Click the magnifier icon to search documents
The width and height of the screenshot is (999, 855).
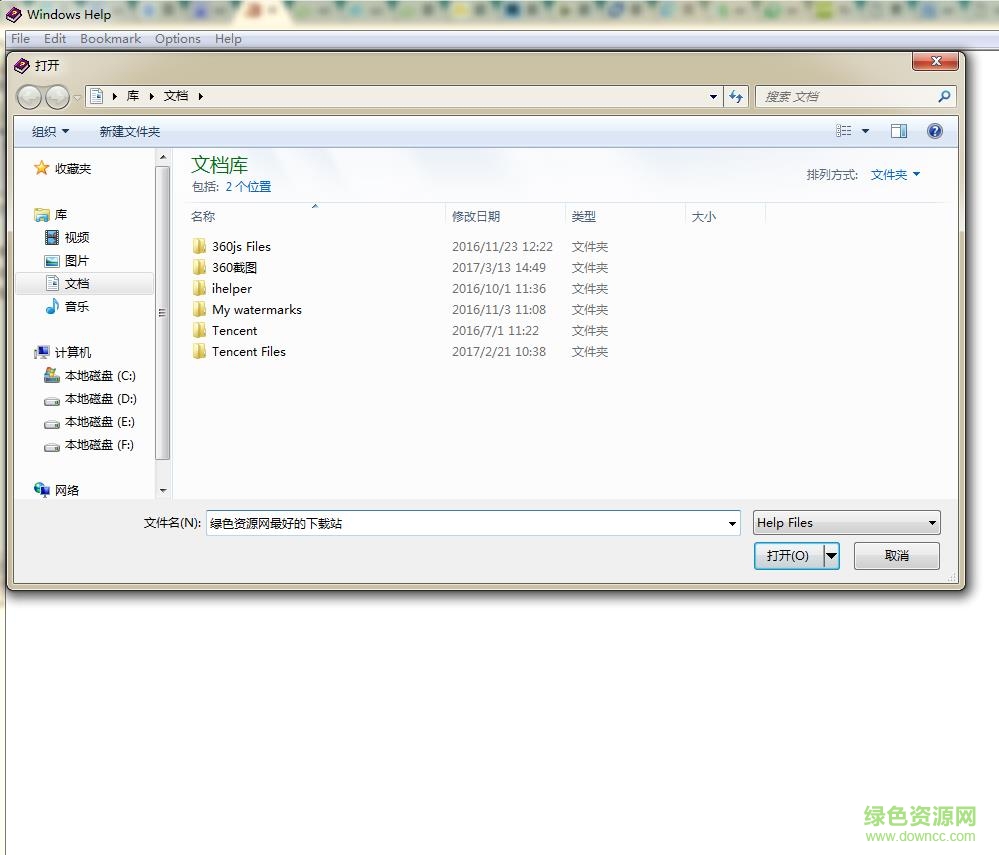(x=944, y=96)
